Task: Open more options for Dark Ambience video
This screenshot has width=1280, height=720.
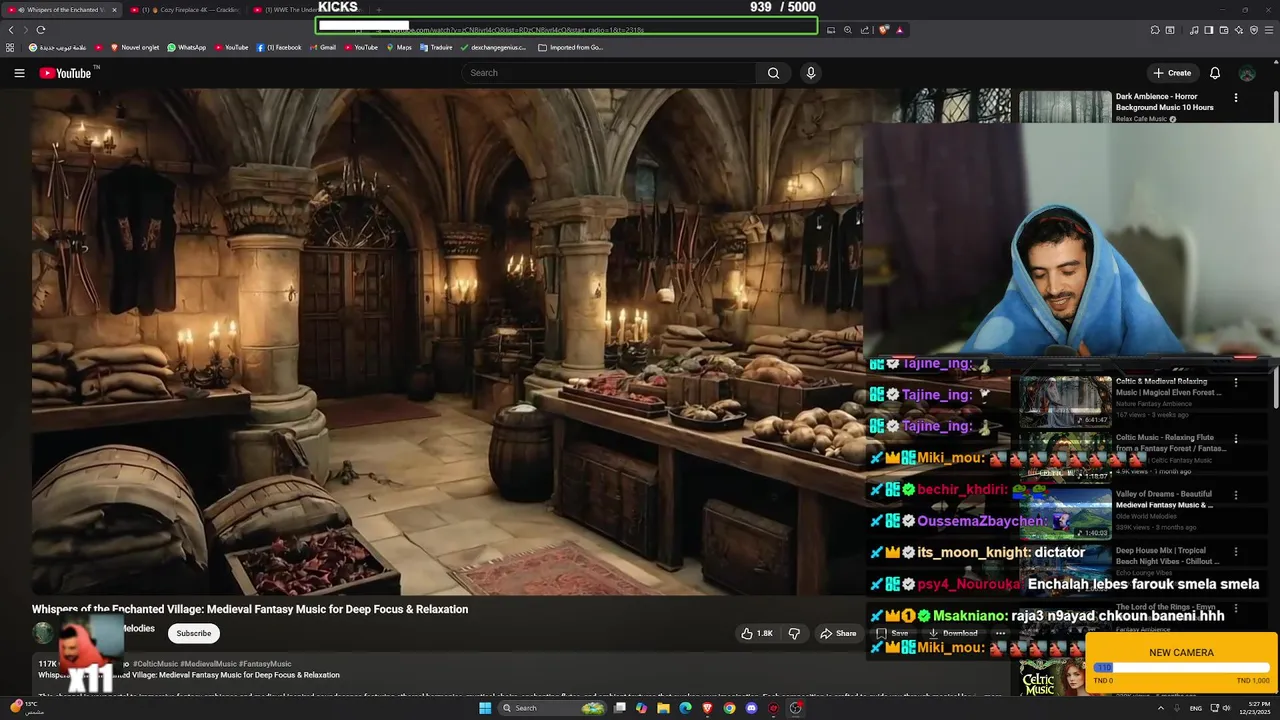Action: pyautogui.click(x=1236, y=98)
